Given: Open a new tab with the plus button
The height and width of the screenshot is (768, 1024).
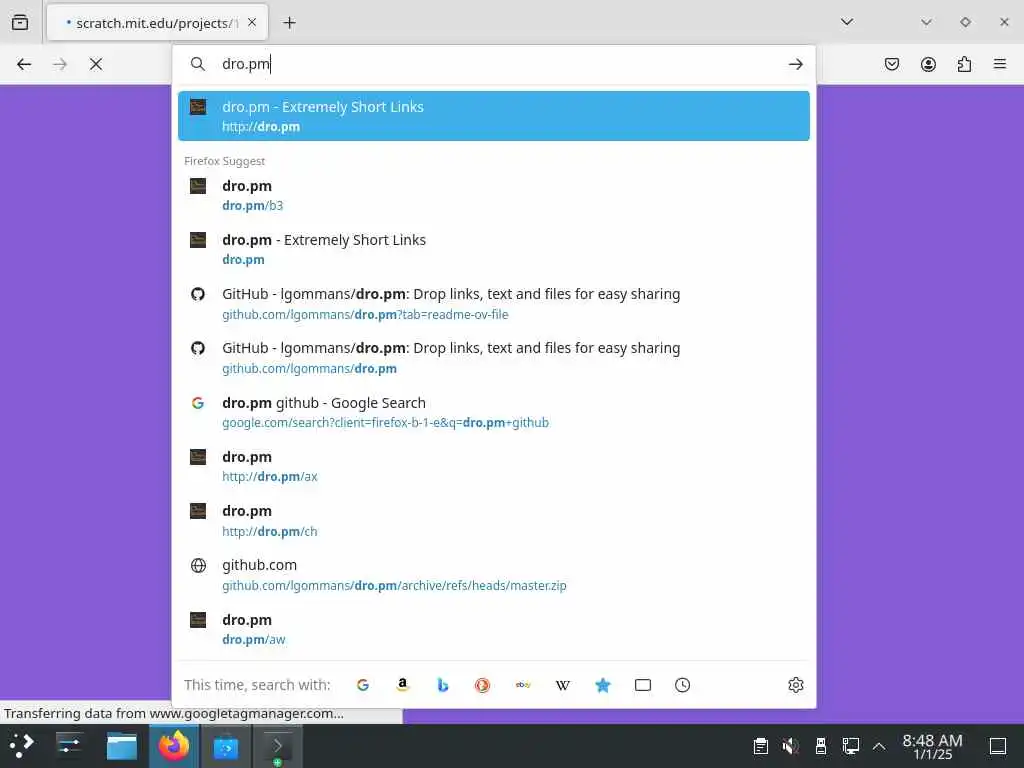Looking at the screenshot, I should (x=289, y=23).
